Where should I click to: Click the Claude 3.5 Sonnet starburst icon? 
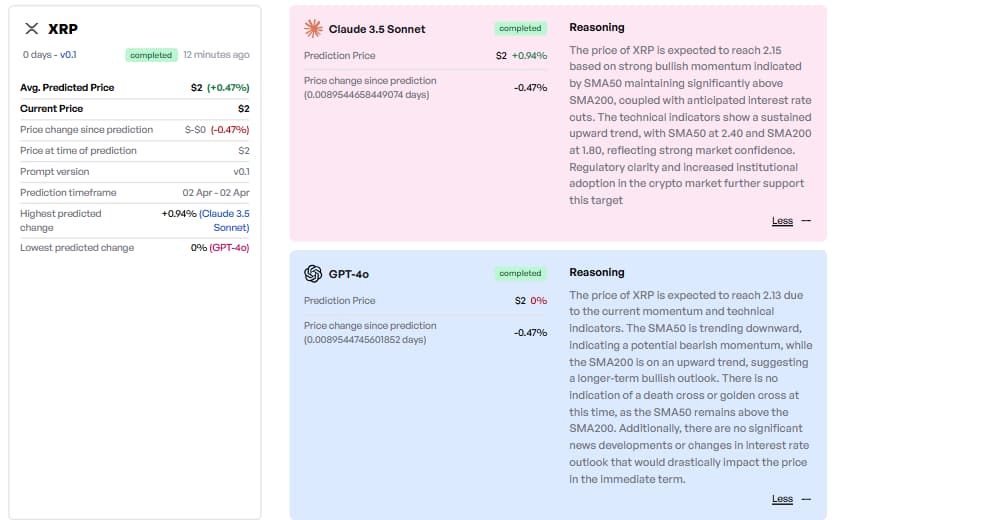pyautogui.click(x=313, y=28)
